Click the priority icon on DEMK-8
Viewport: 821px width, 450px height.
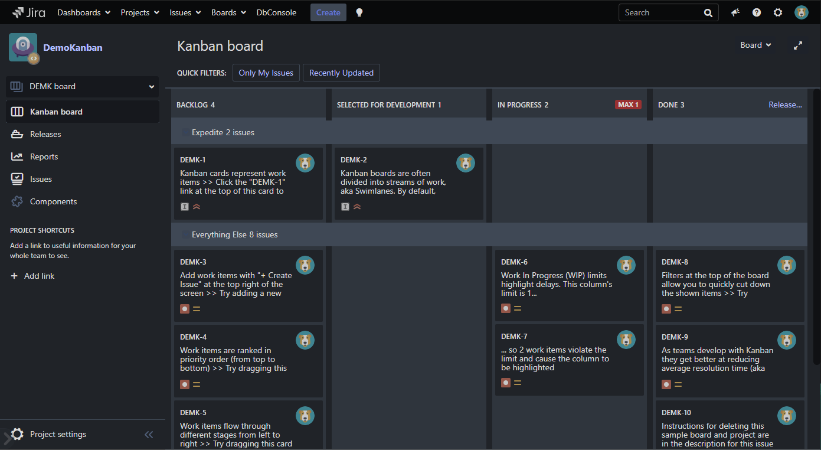678,309
